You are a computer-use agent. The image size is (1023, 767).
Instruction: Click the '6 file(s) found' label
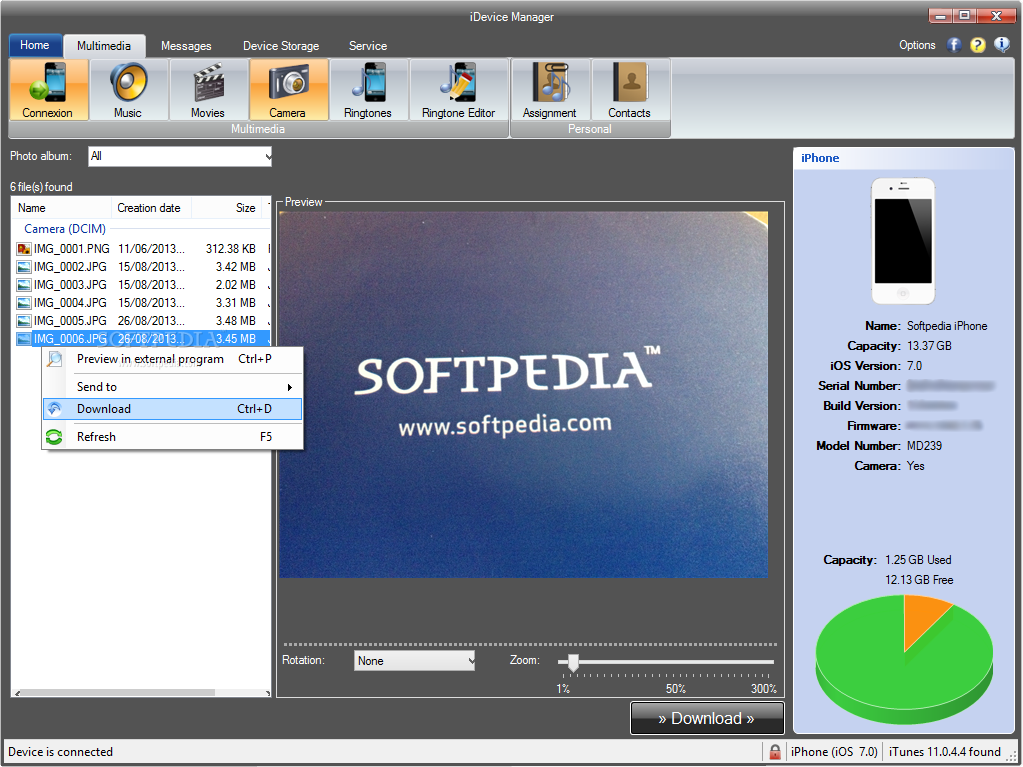pos(41,187)
